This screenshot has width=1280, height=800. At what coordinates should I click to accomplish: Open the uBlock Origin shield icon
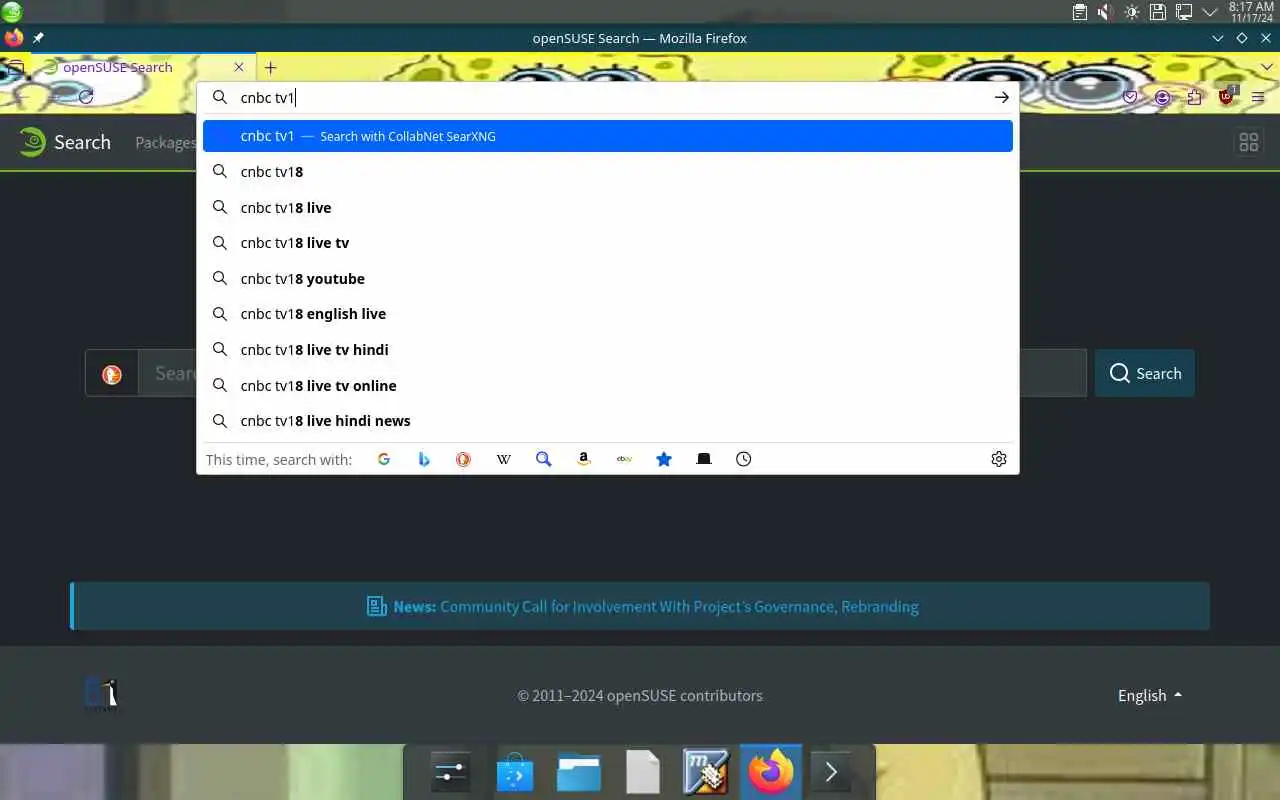coord(1227,96)
